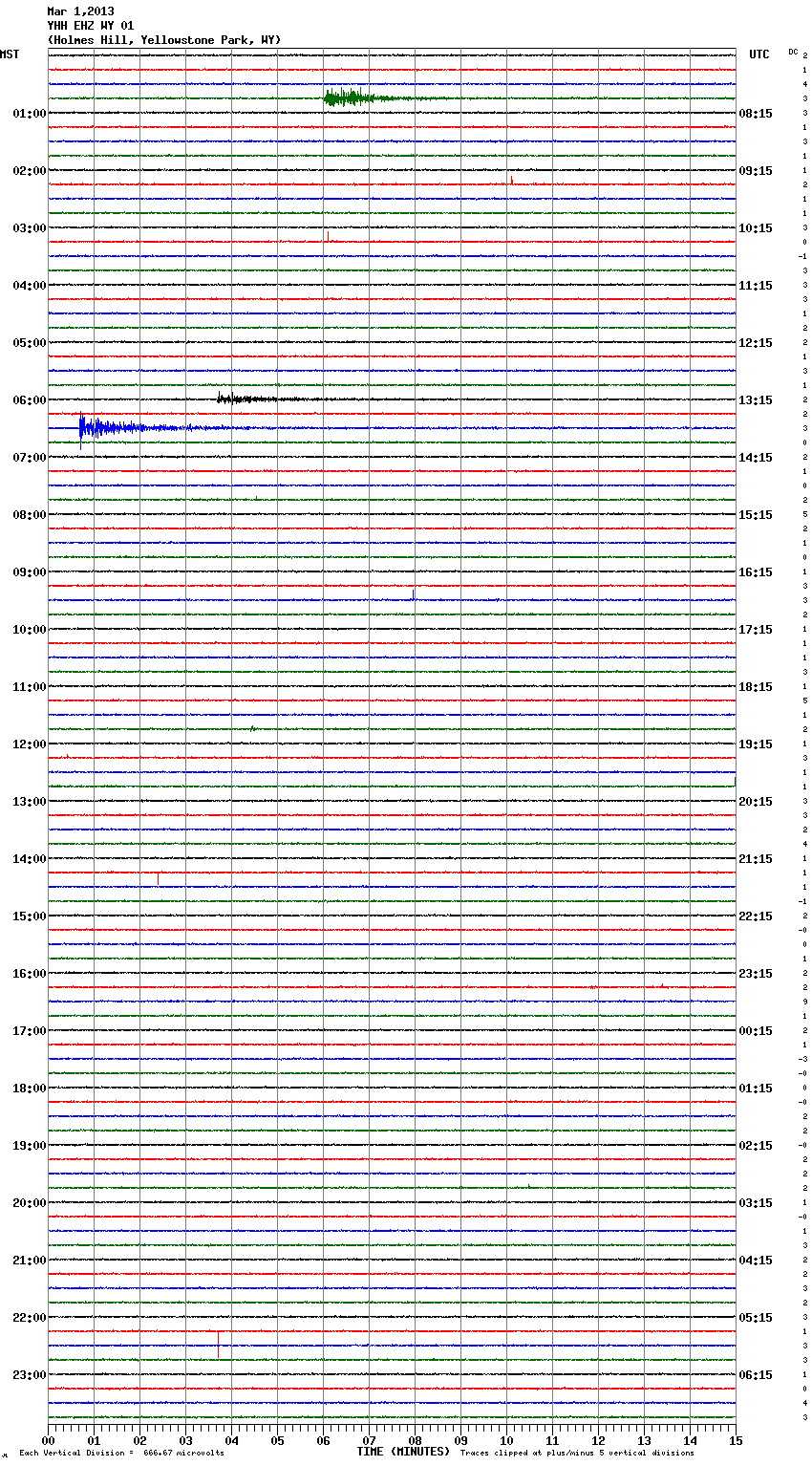Image resolution: width=812 pixels, height=1466 pixels.
Task: Click the Each Vertical Division microvolts note
Action: (x=121, y=1453)
